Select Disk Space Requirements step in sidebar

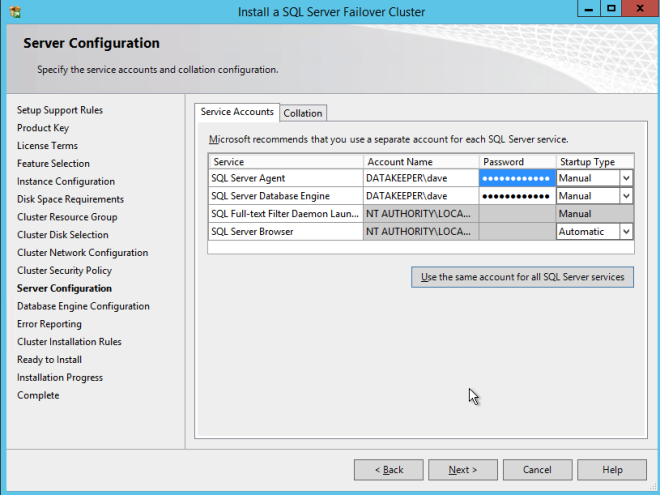[70, 199]
